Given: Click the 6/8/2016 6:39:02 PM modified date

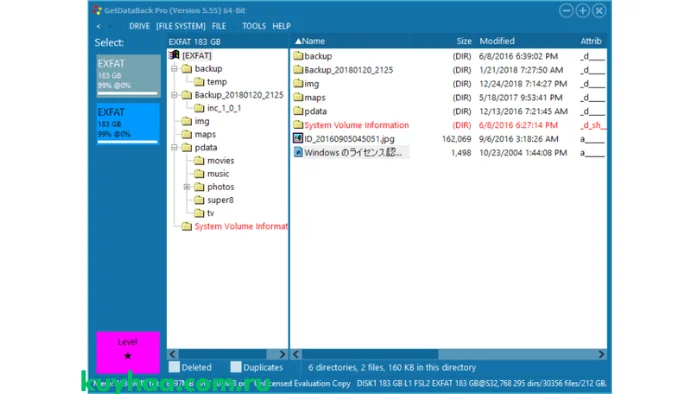Looking at the screenshot, I should [x=518, y=56].
